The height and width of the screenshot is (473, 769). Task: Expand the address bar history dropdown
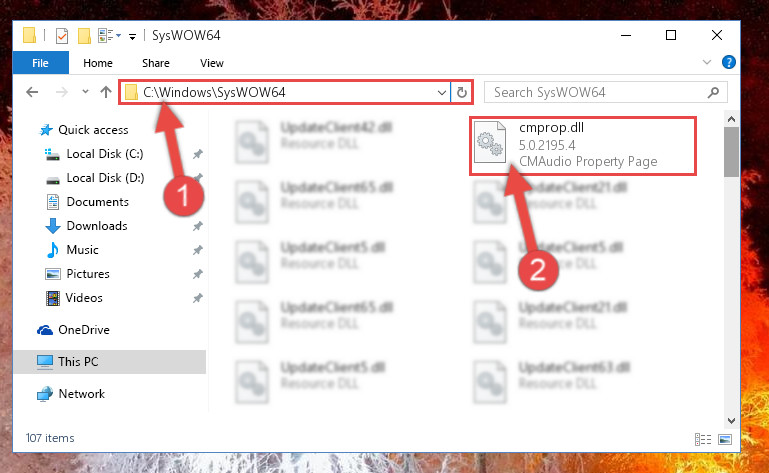click(441, 92)
